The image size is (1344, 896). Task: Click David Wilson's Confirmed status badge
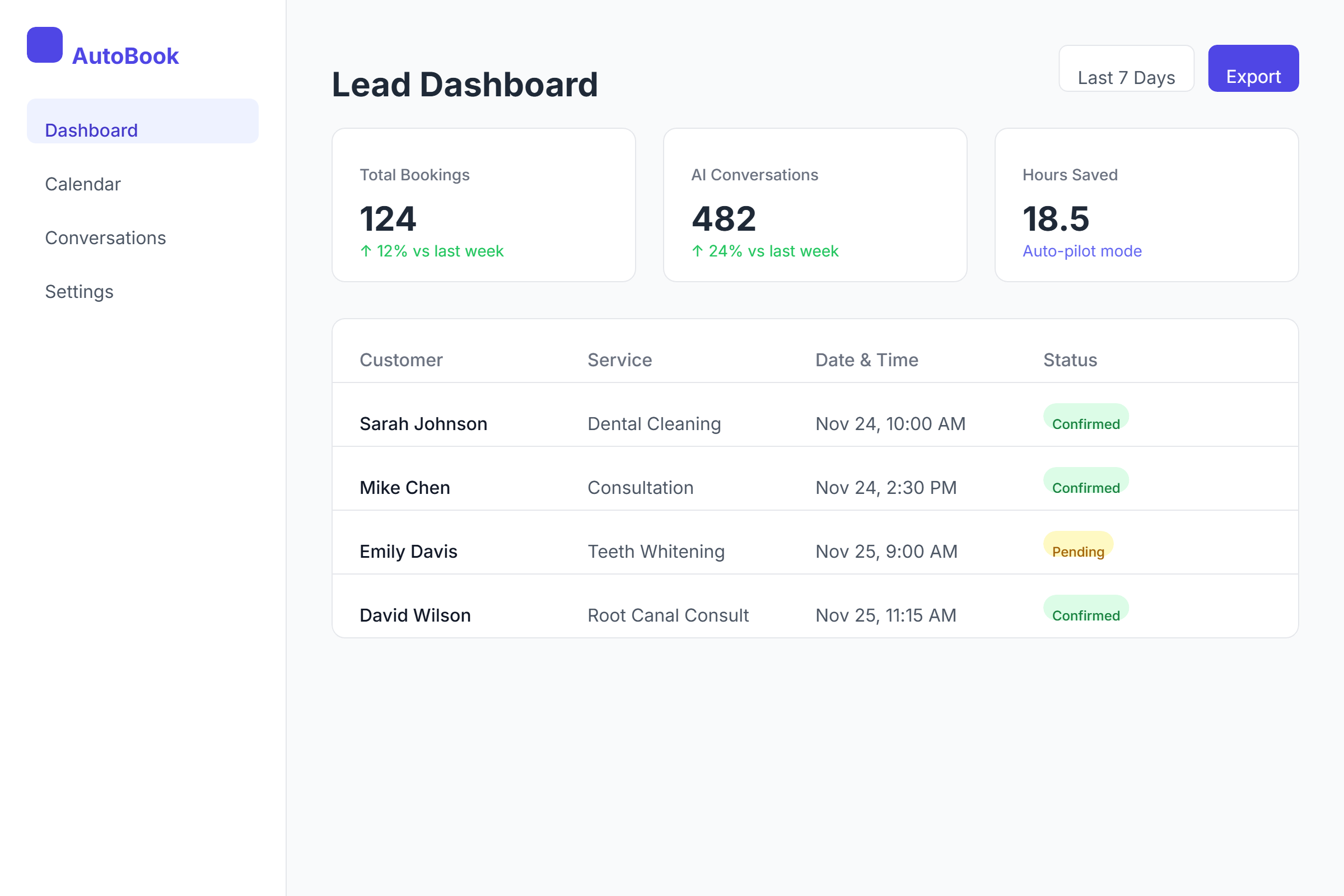pos(1086,609)
